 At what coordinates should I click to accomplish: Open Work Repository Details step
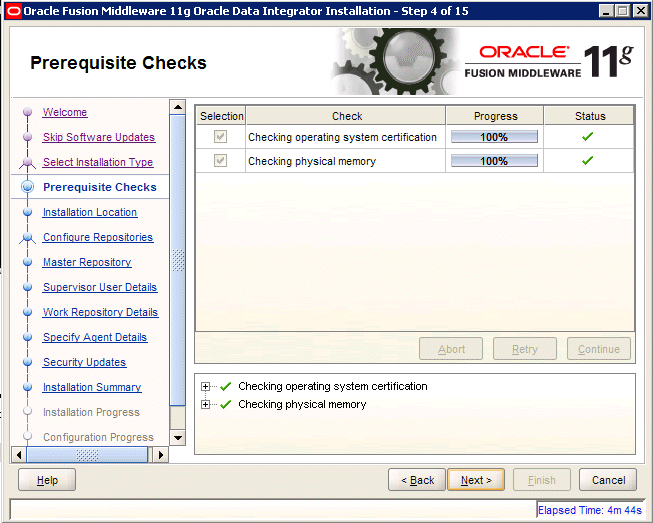point(100,312)
